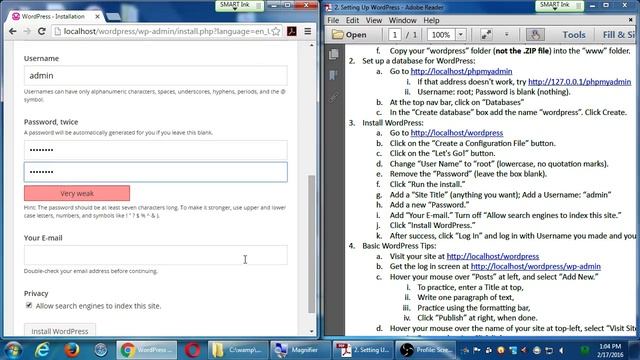Switch to Chrome WordPress taskbar button
Viewport: 640px width, 360px height.
coord(147,350)
